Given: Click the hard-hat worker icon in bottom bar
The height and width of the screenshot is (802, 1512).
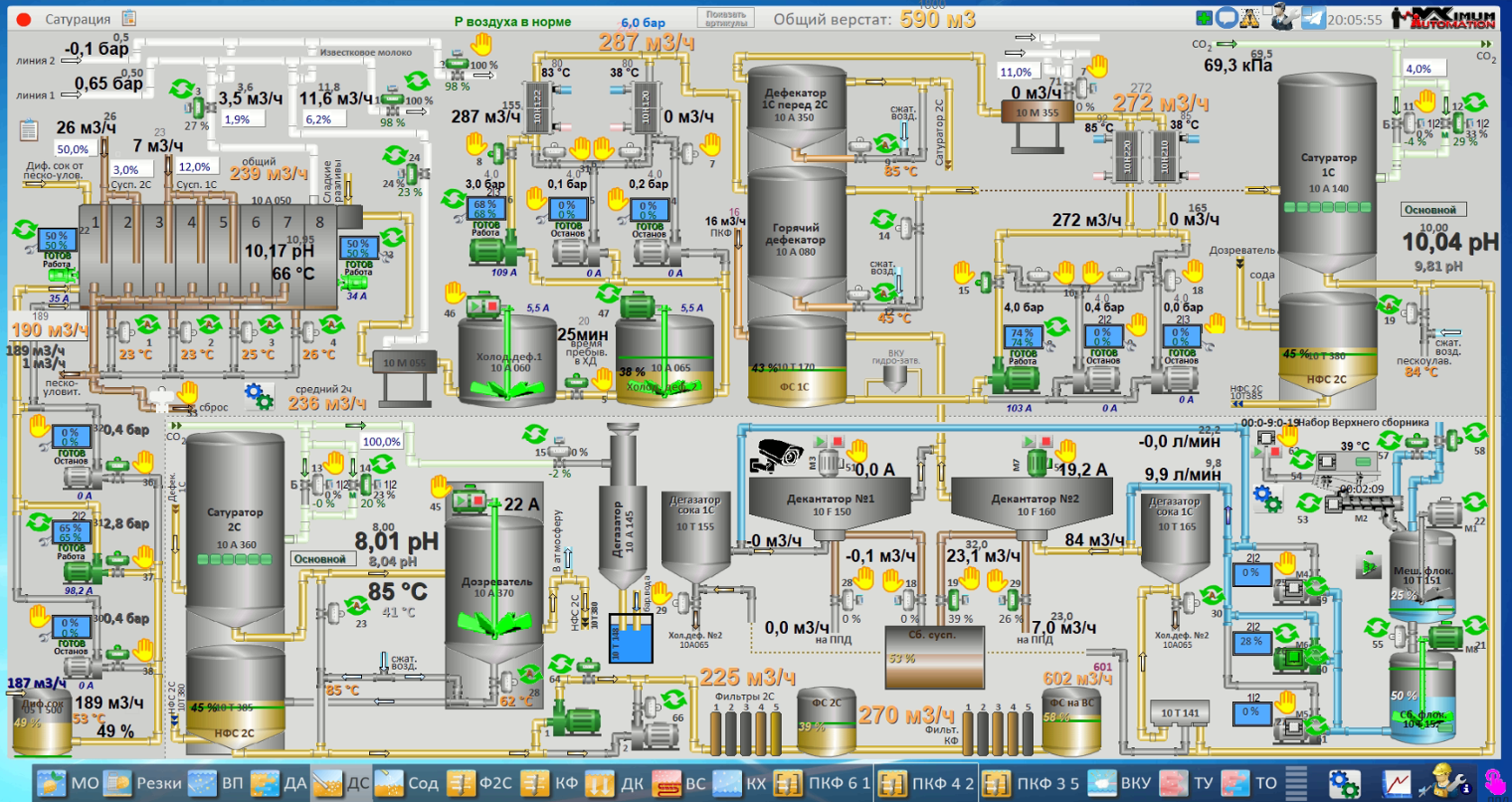Looking at the screenshot, I should point(1445,781).
